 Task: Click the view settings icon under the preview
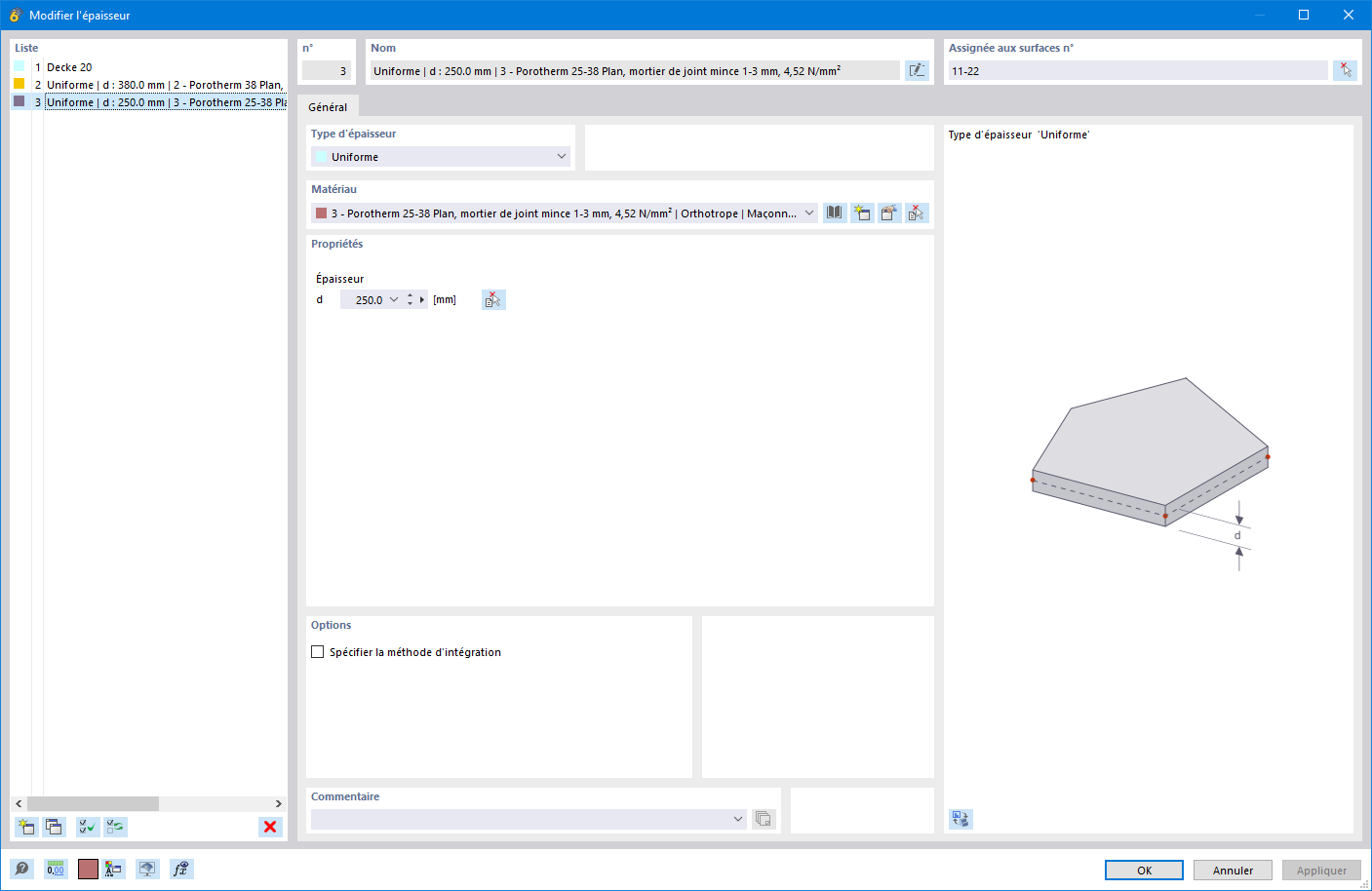pos(960,819)
